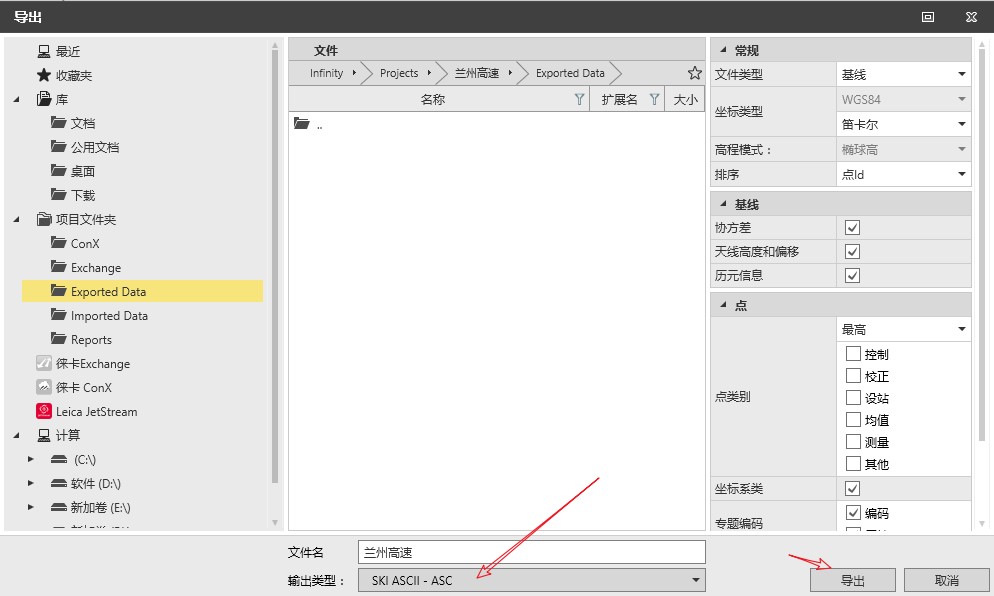Collapse the 库 library tree node
This screenshot has height=596, width=994.
[x=16, y=100]
